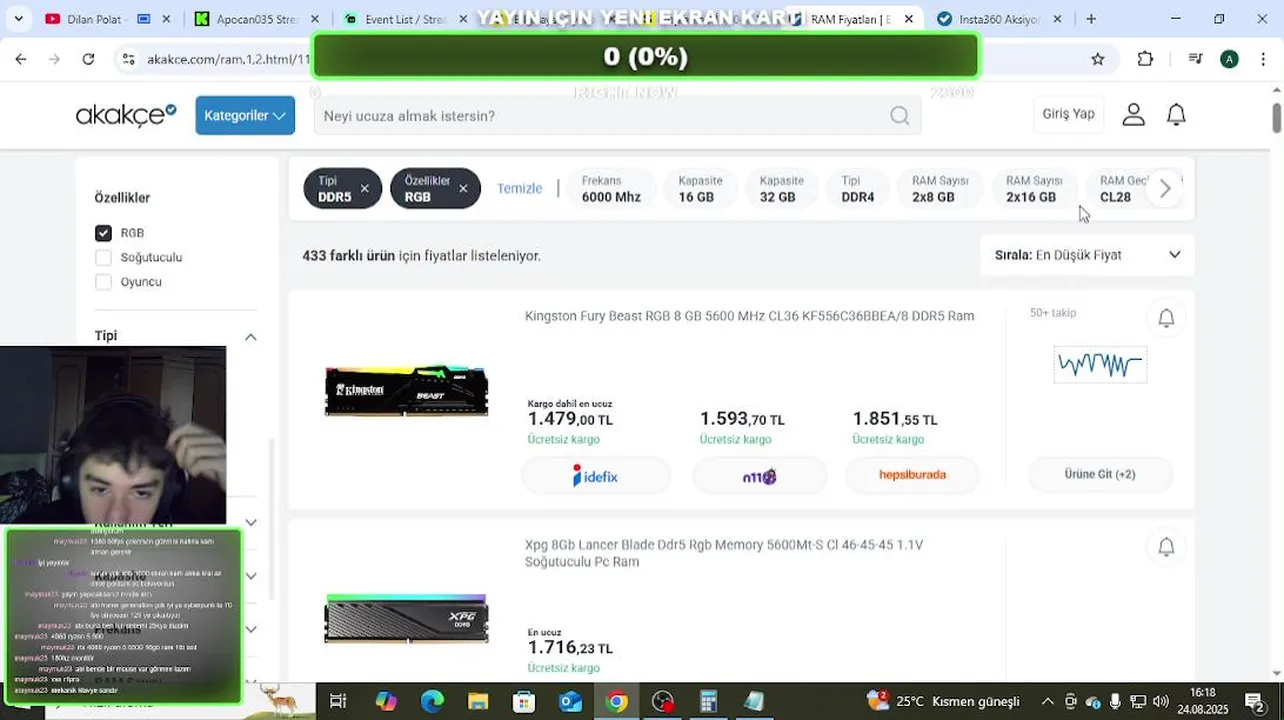Click the search magnifier icon
Viewport: 1284px width, 720px height.
pos(900,116)
